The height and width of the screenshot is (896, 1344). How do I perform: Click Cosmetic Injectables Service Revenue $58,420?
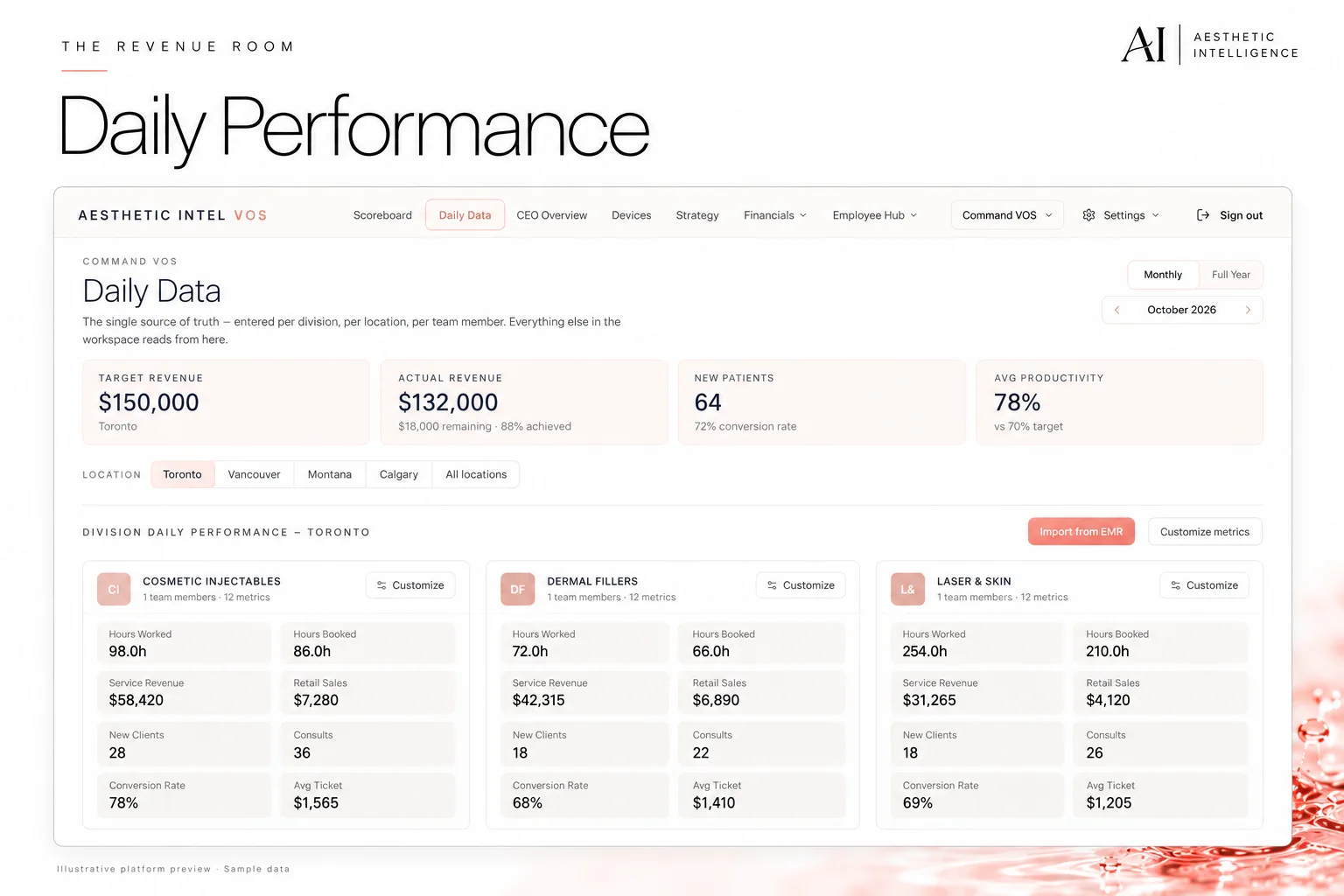tap(184, 692)
